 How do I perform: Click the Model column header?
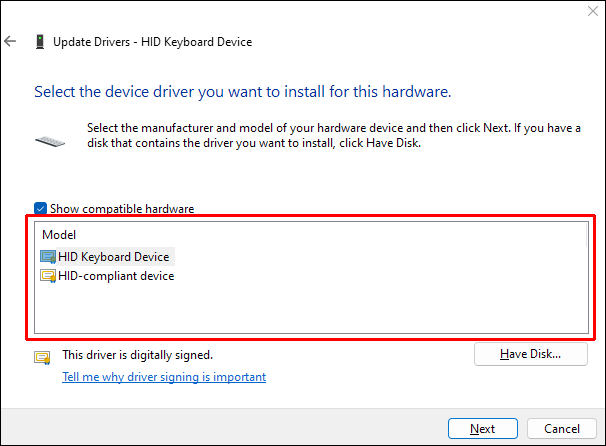[x=58, y=234]
